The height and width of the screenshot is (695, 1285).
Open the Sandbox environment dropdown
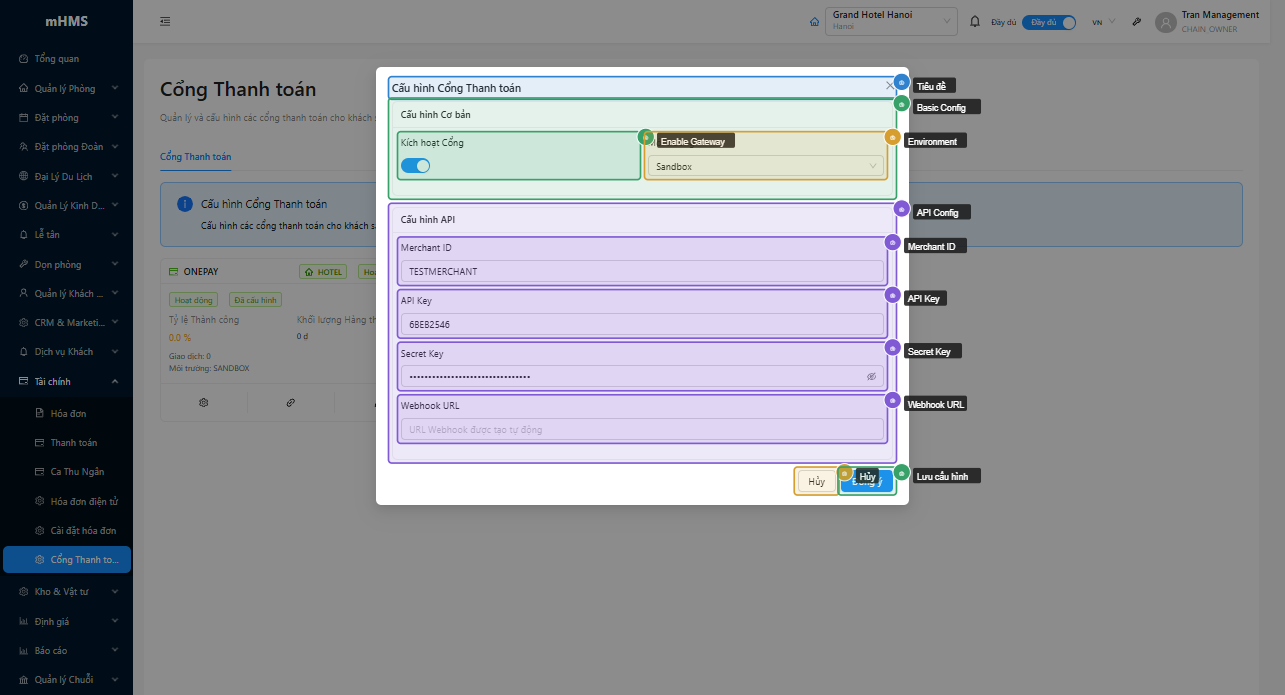[x=765, y=167]
